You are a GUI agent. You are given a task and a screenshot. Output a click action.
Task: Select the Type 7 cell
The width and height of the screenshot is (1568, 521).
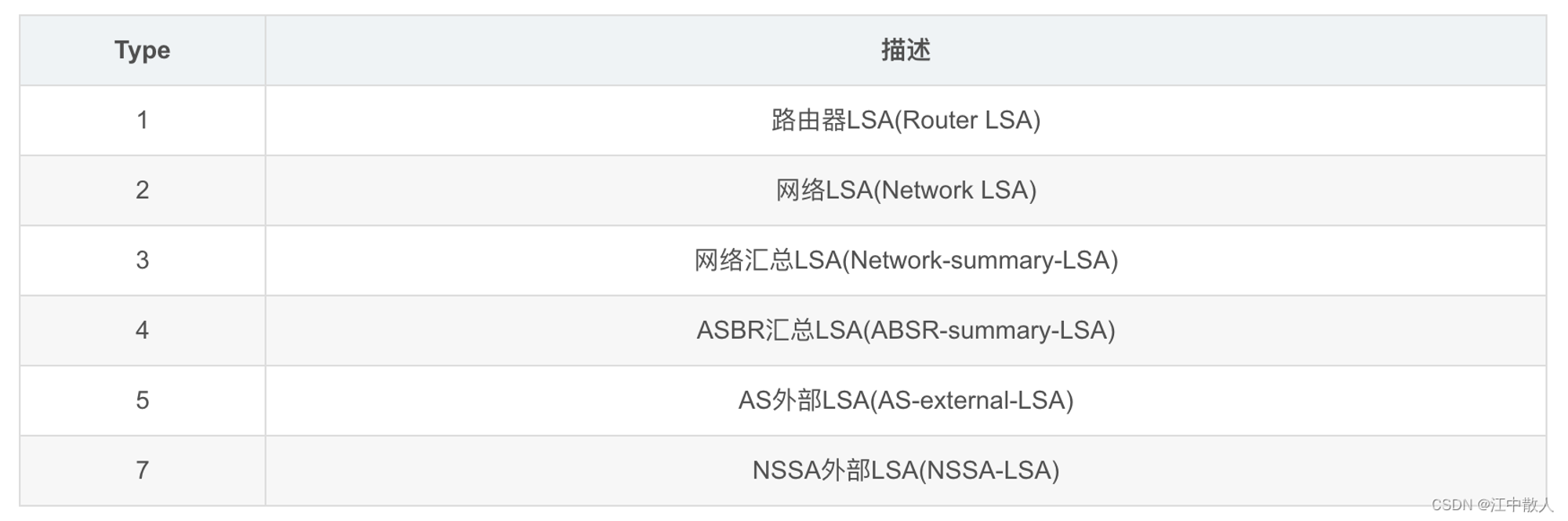[142, 471]
